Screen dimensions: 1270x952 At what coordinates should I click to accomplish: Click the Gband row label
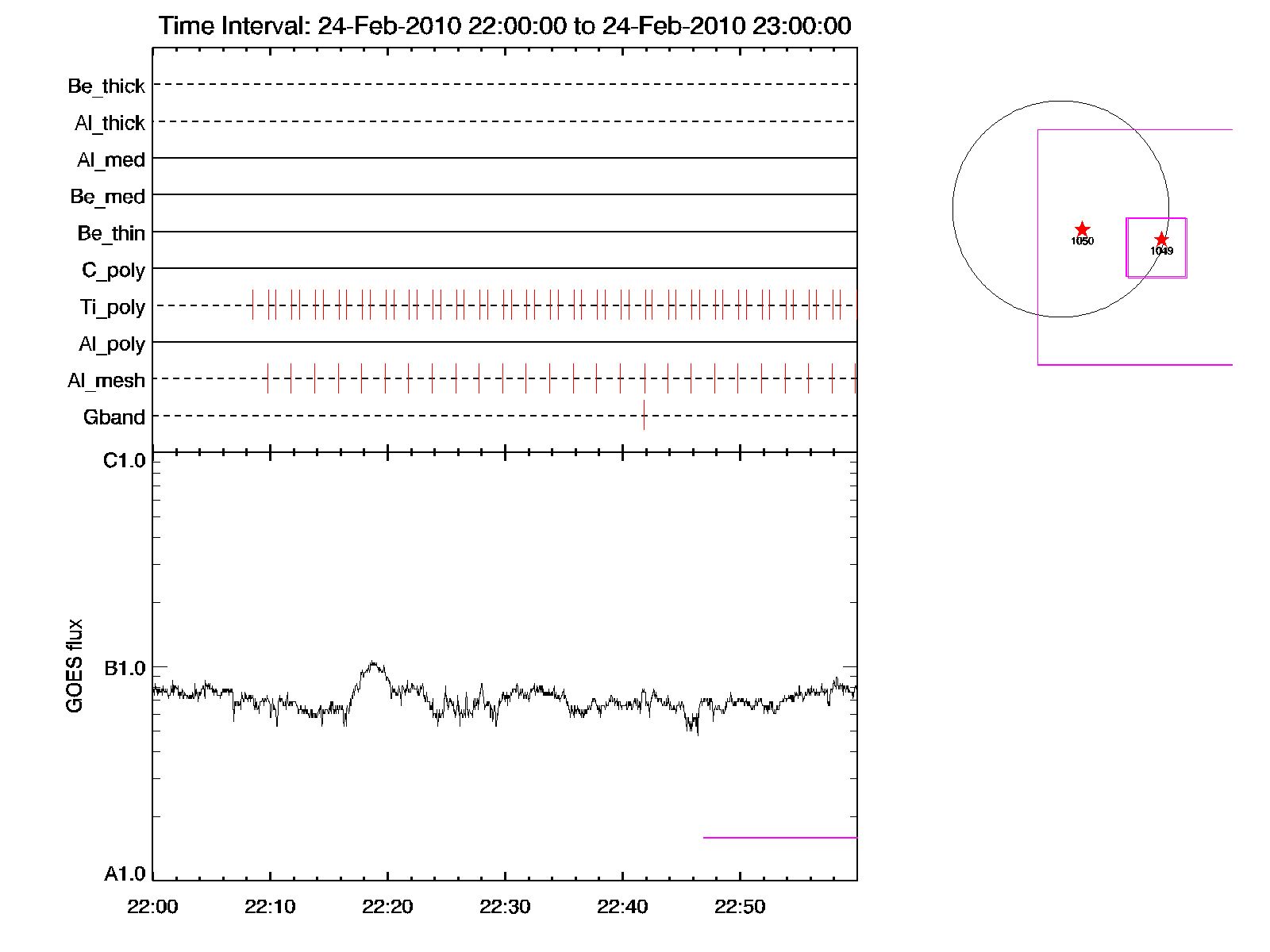coord(114,417)
